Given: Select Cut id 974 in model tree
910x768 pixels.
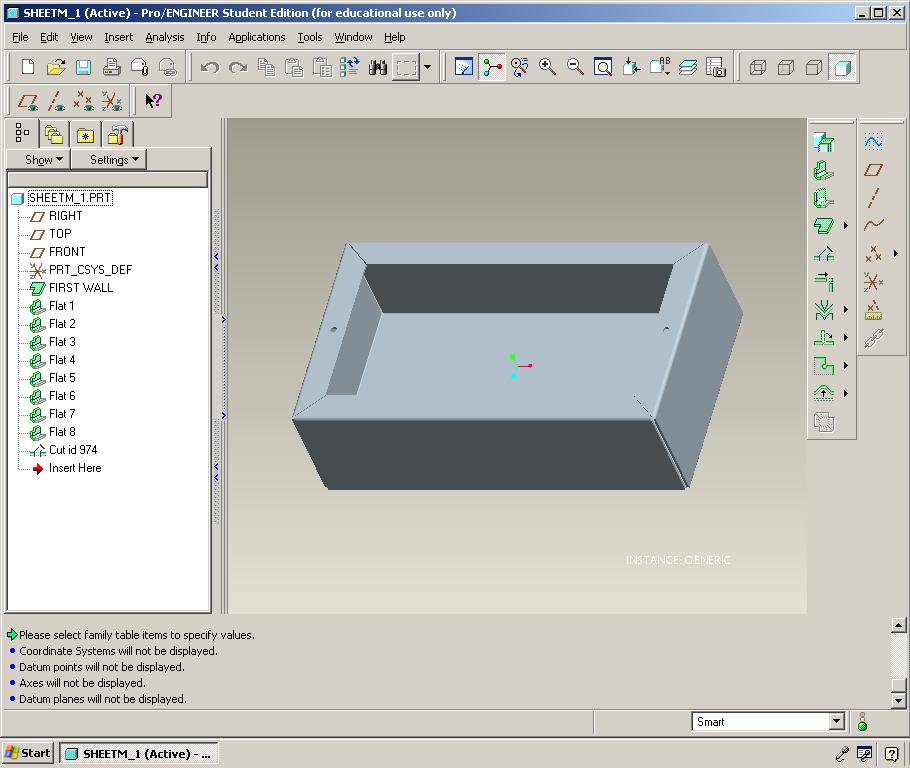Looking at the screenshot, I should click(x=73, y=450).
